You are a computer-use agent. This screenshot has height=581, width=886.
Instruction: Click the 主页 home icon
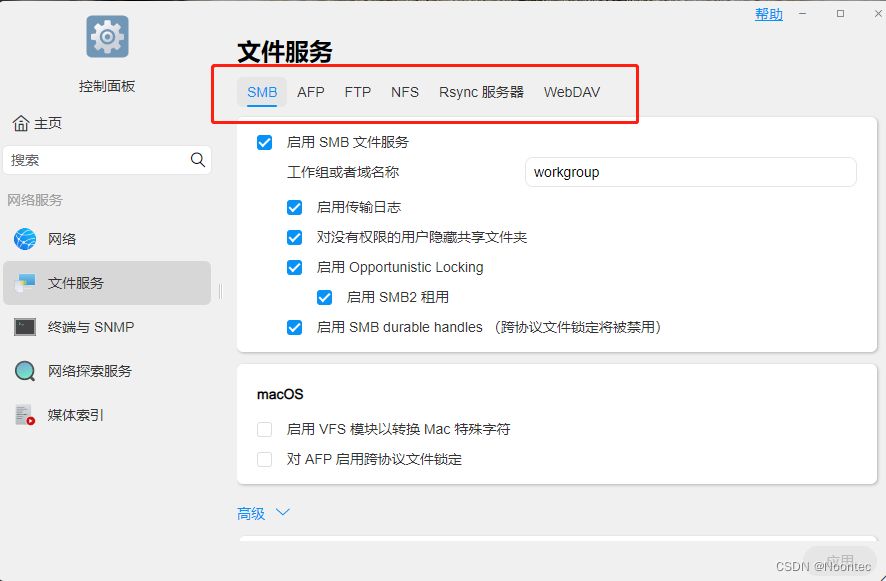click(37, 123)
